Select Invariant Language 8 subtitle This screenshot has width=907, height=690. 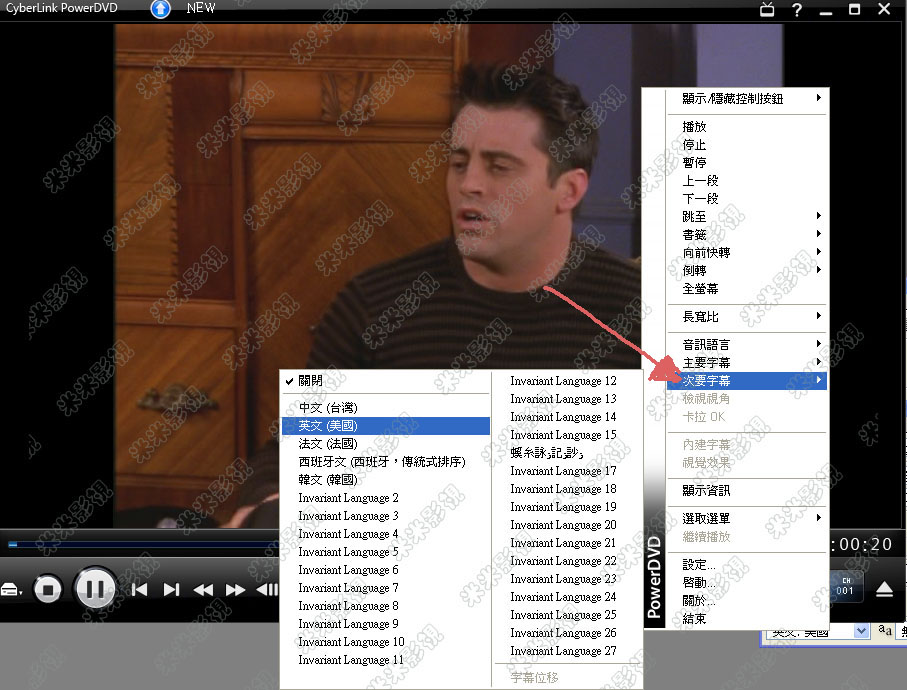[x=386, y=606]
